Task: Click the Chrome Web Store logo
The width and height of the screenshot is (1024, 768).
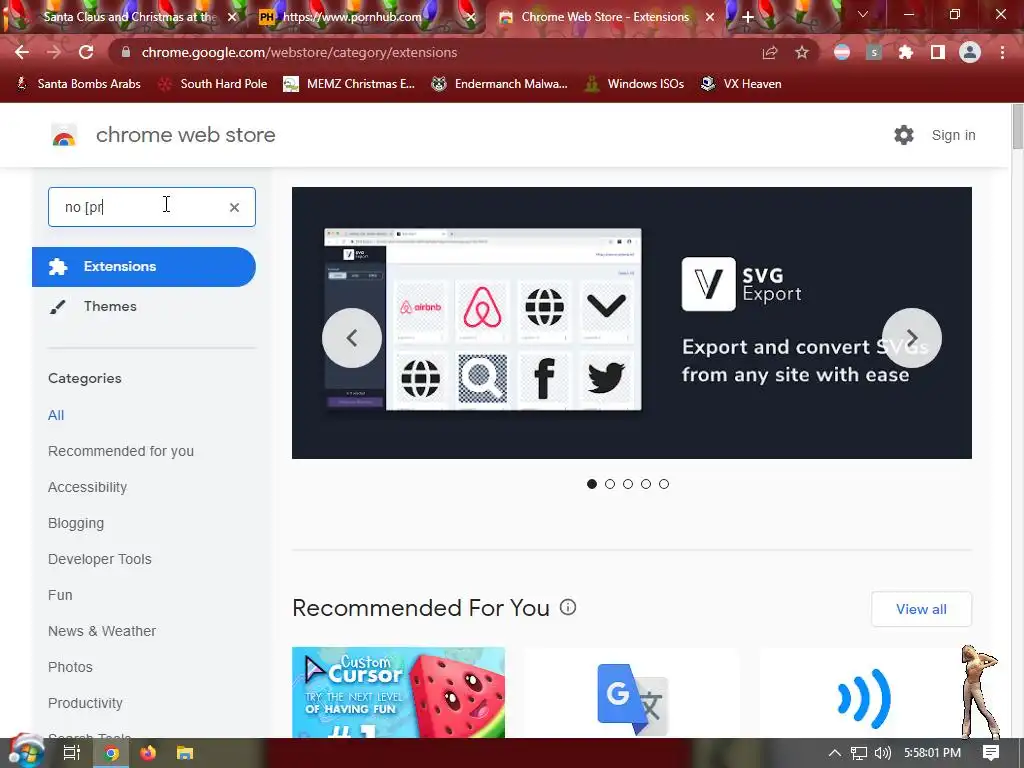Action: tap(64, 135)
